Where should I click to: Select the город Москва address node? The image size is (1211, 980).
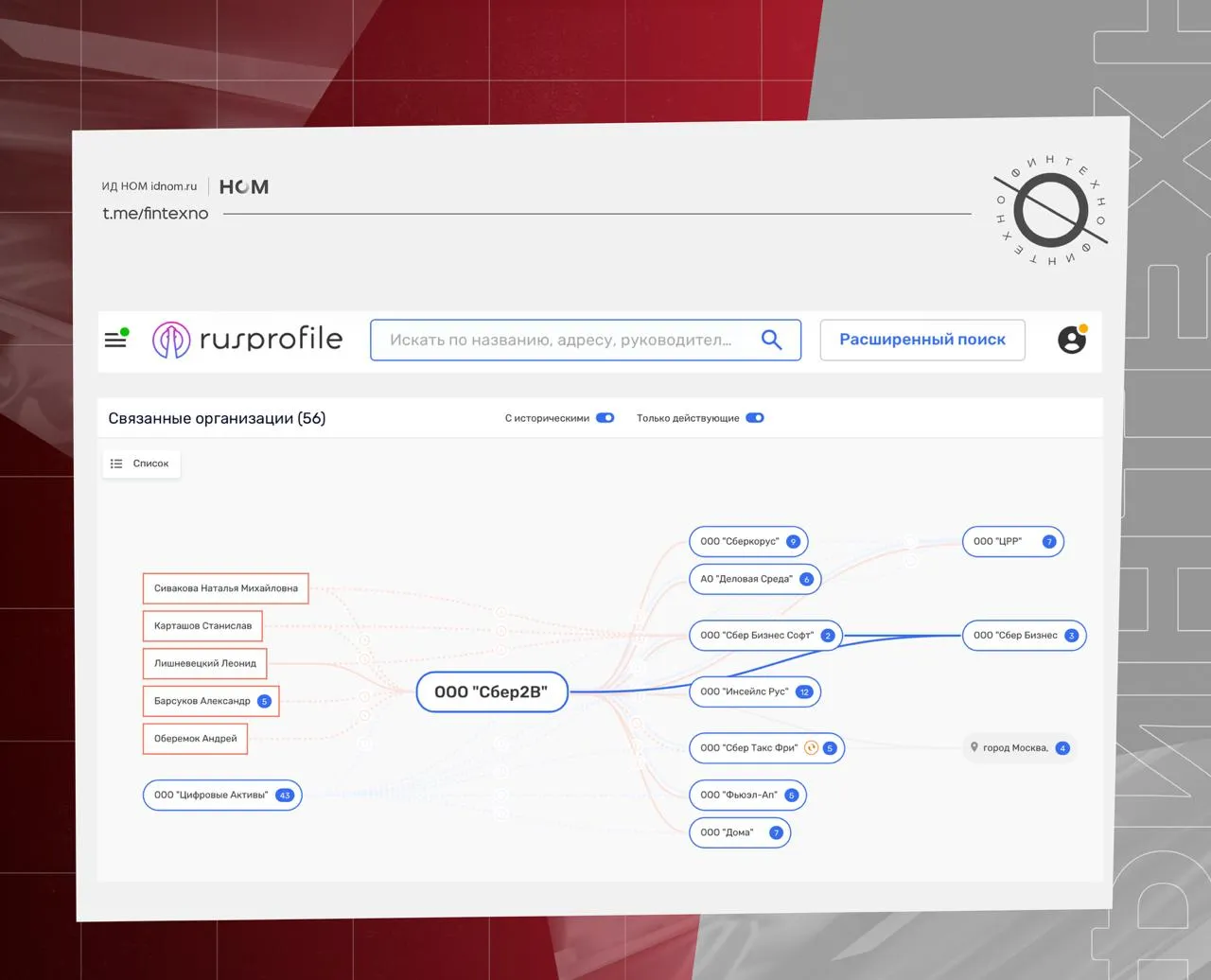point(1020,748)
